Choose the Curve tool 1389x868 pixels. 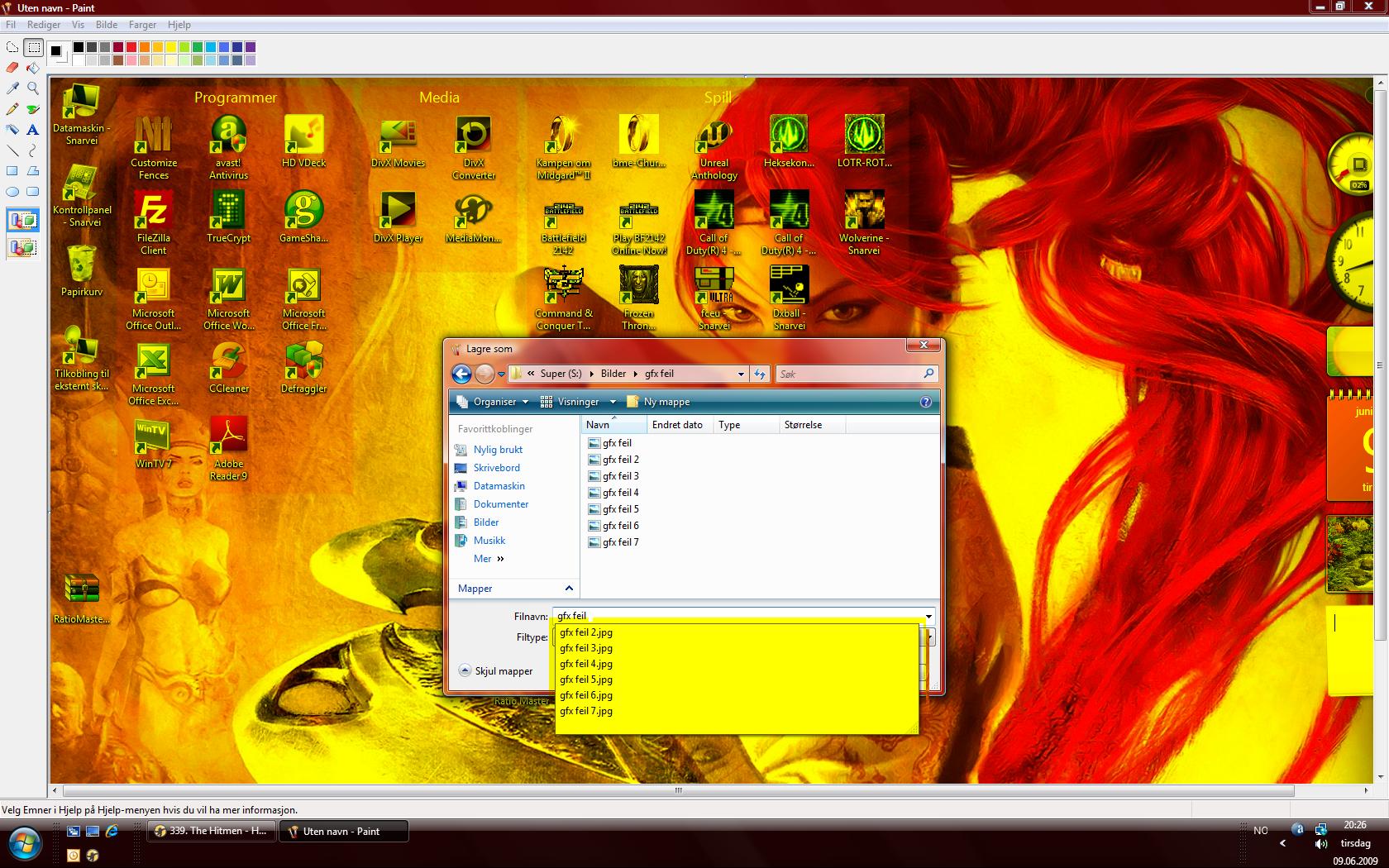33,150
